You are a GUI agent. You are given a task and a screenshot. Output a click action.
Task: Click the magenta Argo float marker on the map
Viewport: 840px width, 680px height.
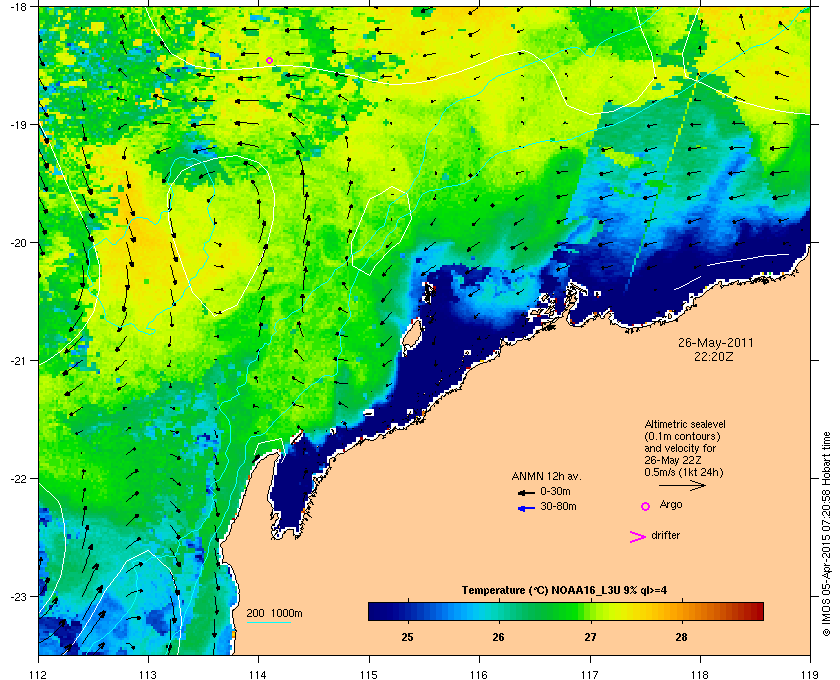click(269, 61)
